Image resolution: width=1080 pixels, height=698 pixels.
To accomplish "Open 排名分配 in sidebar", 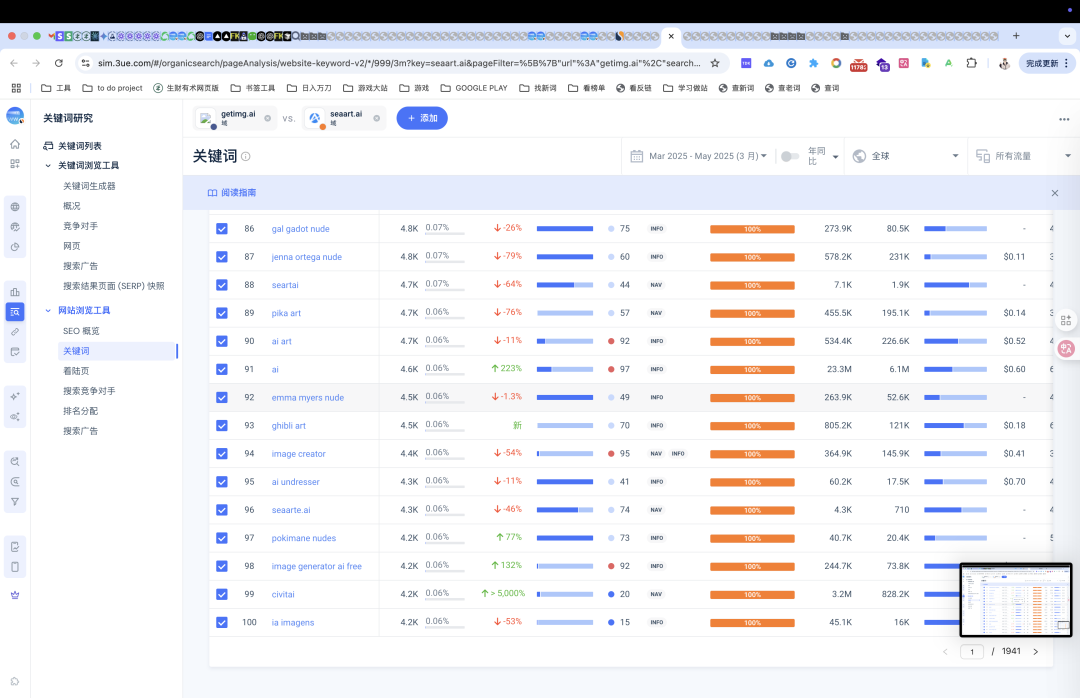I will pos(81,411).
